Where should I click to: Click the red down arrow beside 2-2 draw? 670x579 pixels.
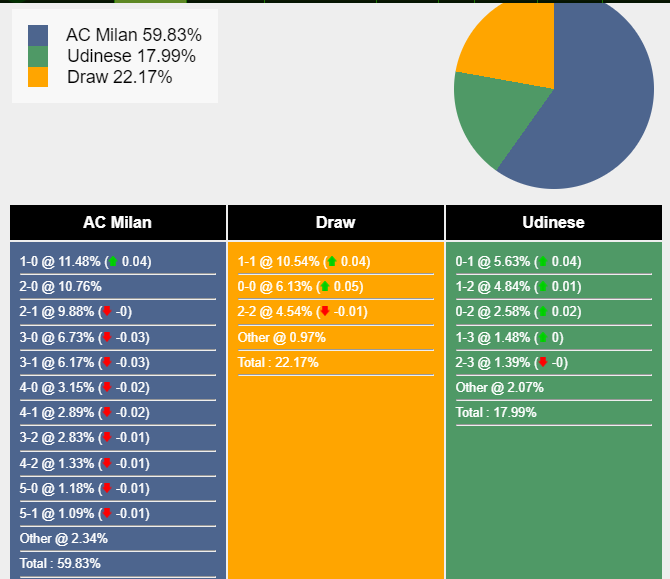[x=324, y=312]
